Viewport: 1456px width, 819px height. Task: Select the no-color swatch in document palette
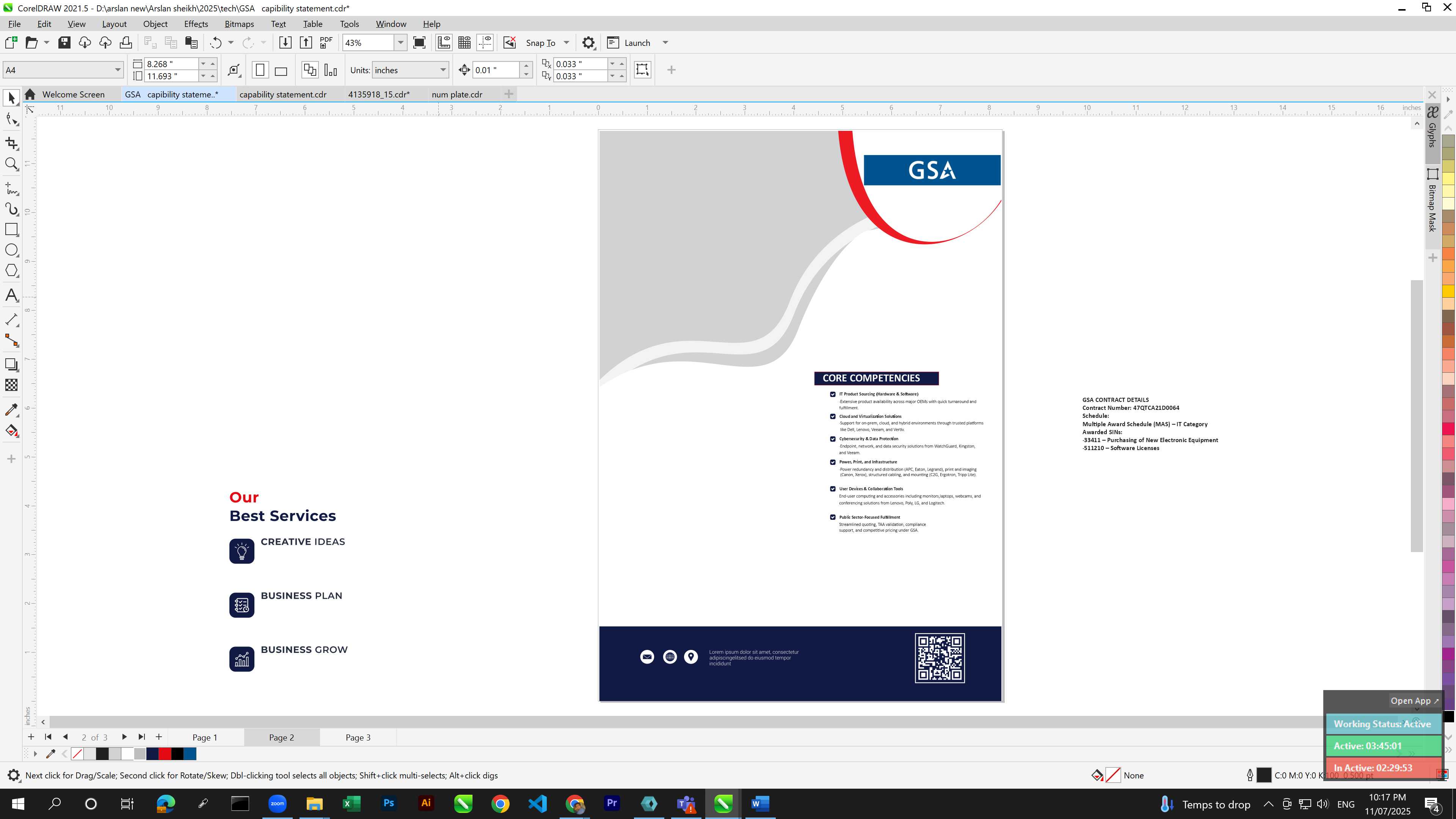(x=77, y=754)
